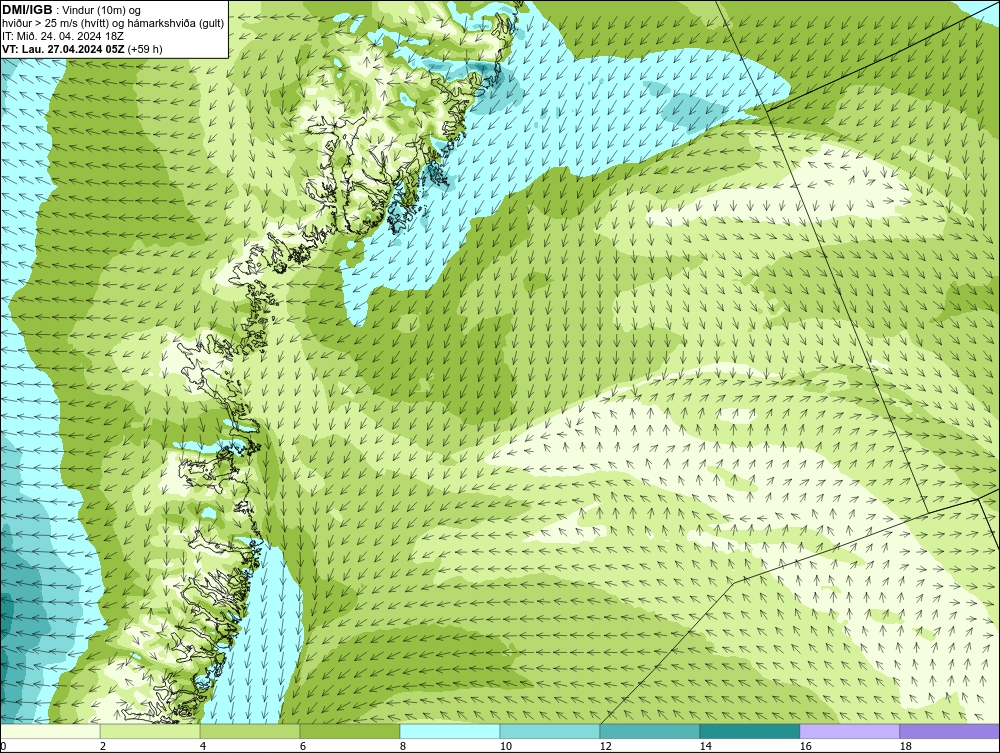1000x753 pixels.
Task: Click the 'hviður > 25 m/s' description line
Action: (x=113, y=24)
